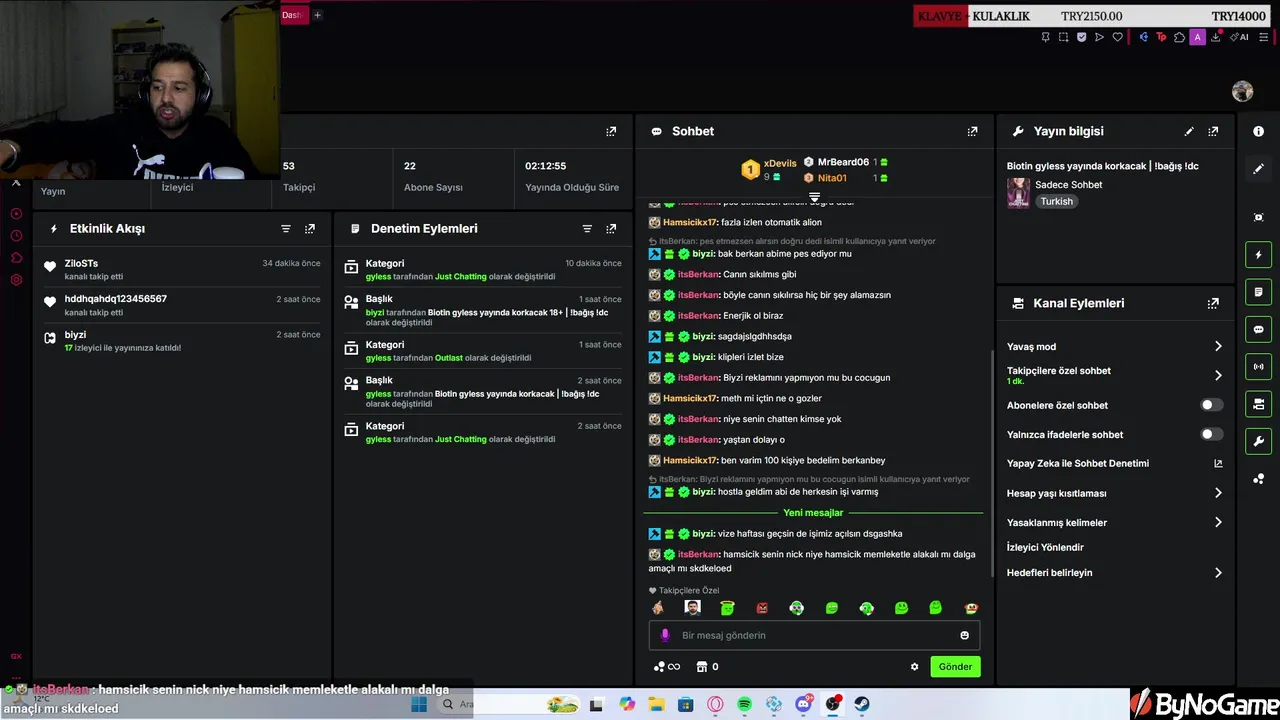Click Outlast category change entry

(484, 351)
